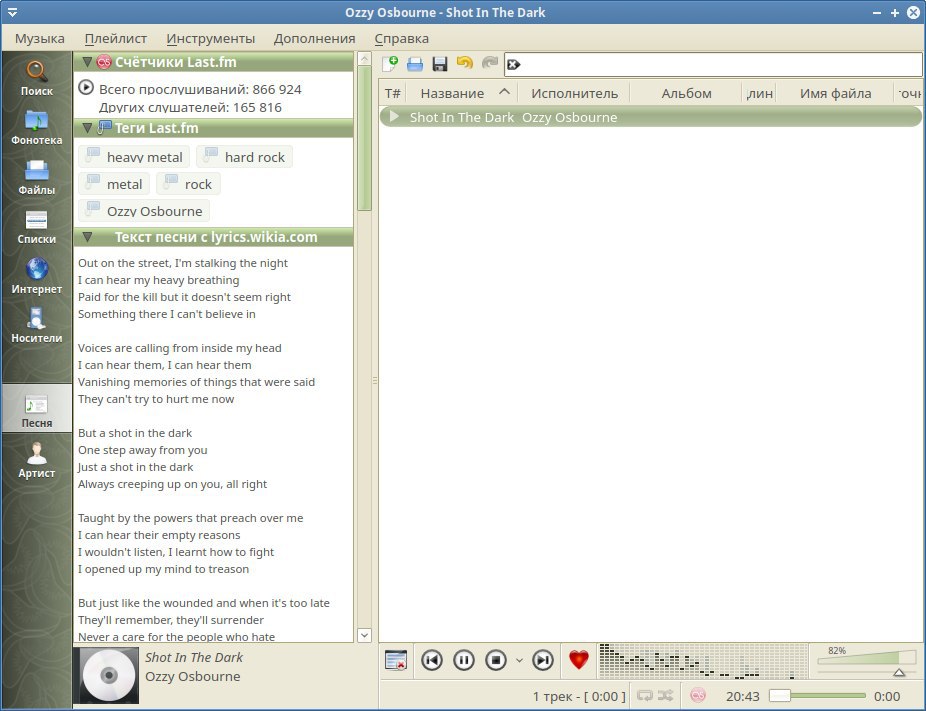
Task: Open the Музыка menu
Action: 40,38
